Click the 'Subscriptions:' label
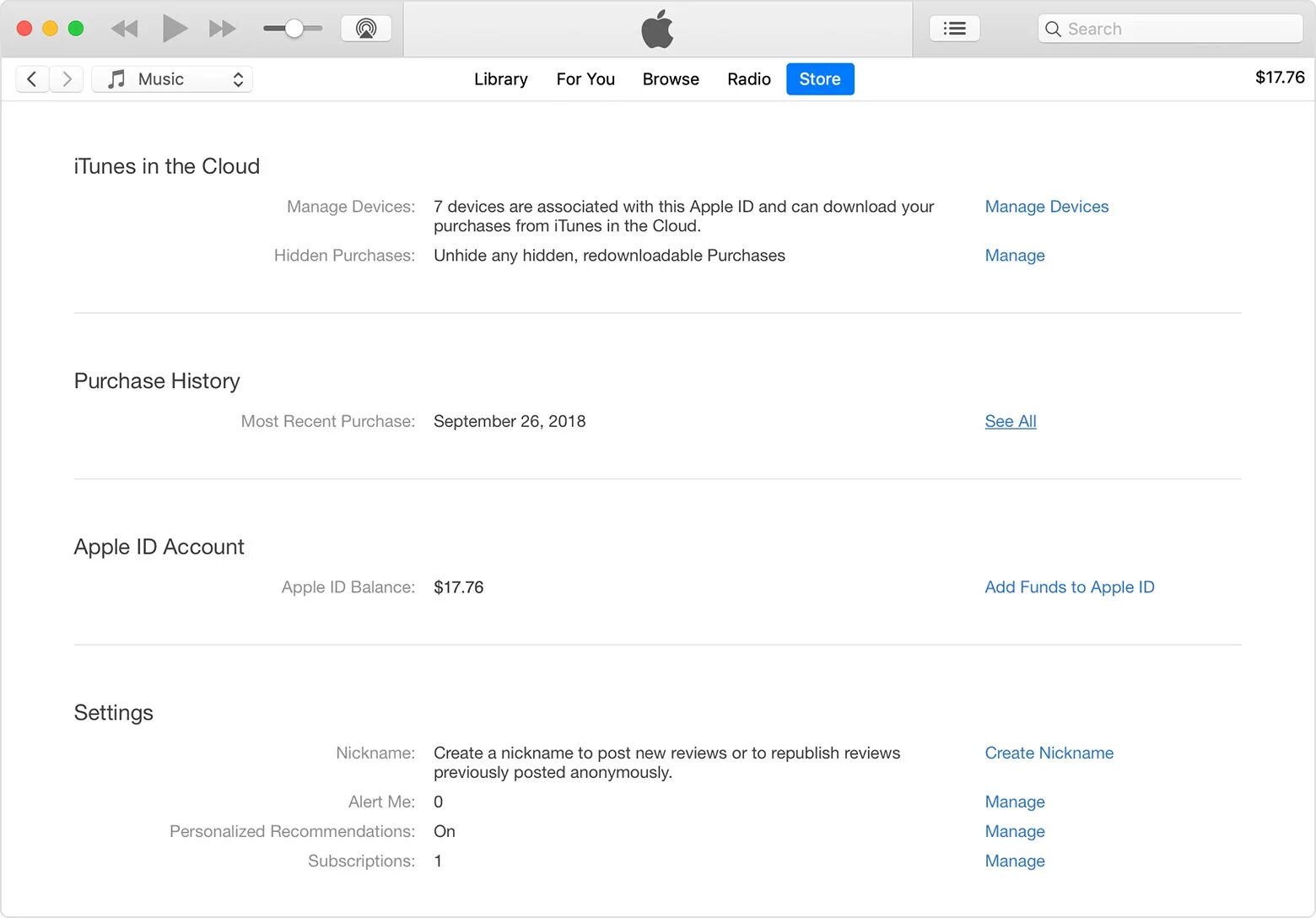 pos(361,861)
